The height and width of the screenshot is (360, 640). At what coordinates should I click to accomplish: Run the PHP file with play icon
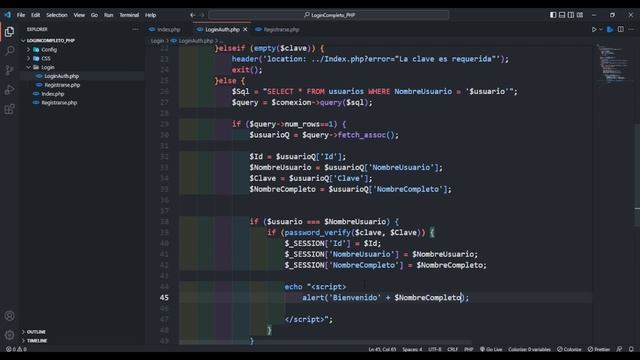[594, 29]
